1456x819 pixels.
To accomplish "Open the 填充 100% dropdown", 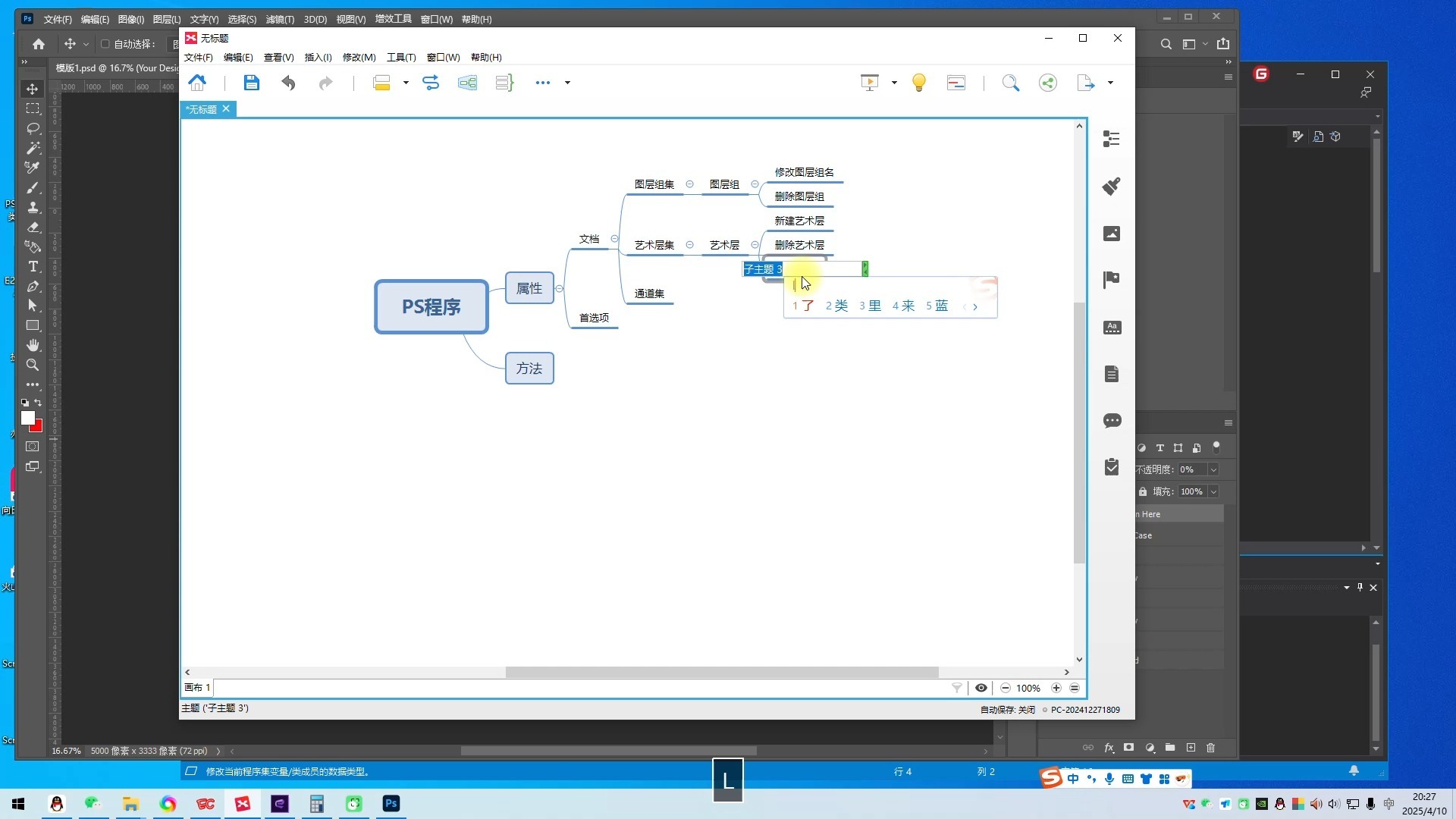I will click(1213, 491).
